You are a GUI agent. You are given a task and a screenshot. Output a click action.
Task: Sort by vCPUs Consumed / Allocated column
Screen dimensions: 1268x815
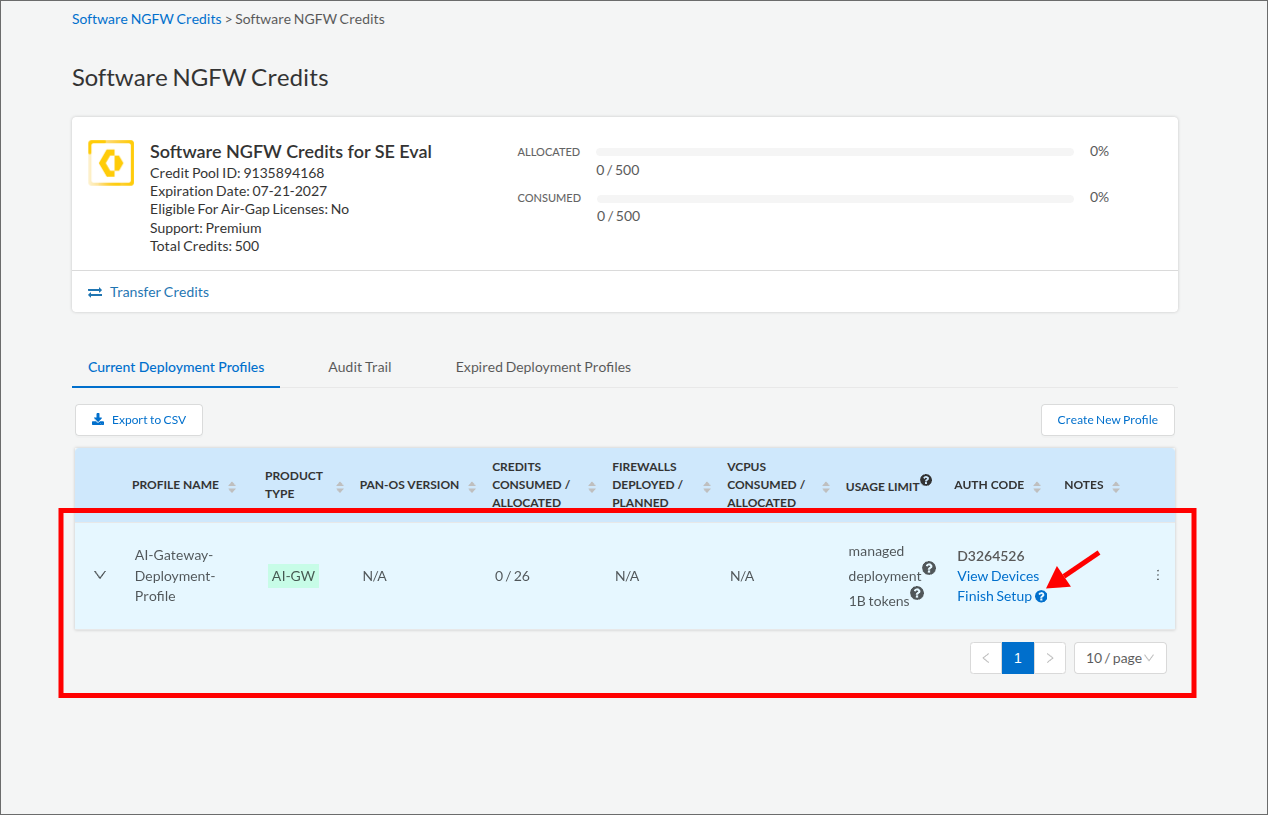(826, 487)
